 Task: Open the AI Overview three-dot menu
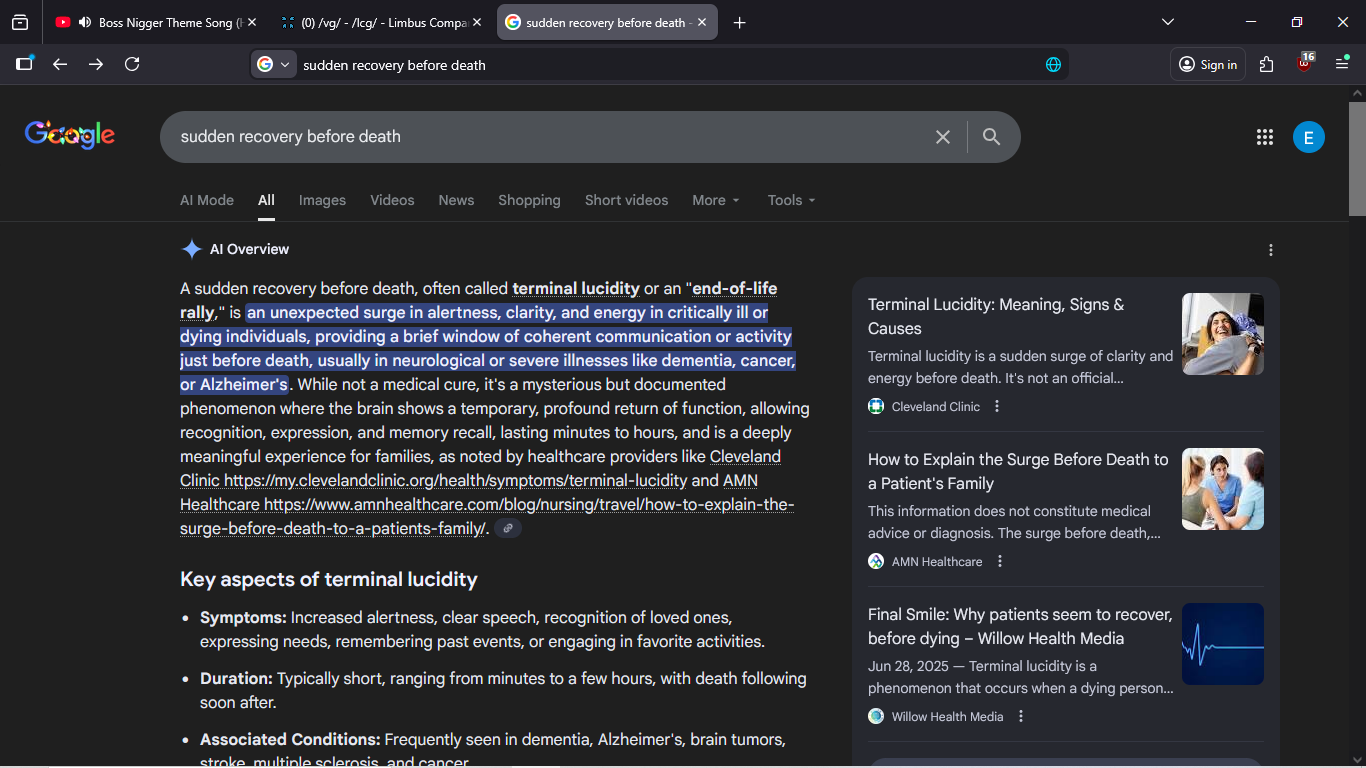coord(1271,250)
